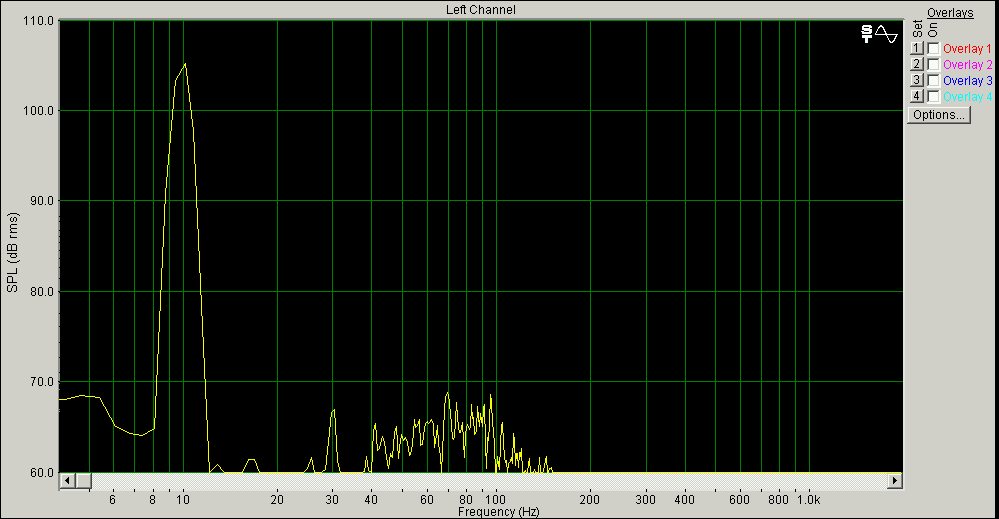
Task: Enable the Overlay 3 checkbox
Action: [x=933, y=80]
